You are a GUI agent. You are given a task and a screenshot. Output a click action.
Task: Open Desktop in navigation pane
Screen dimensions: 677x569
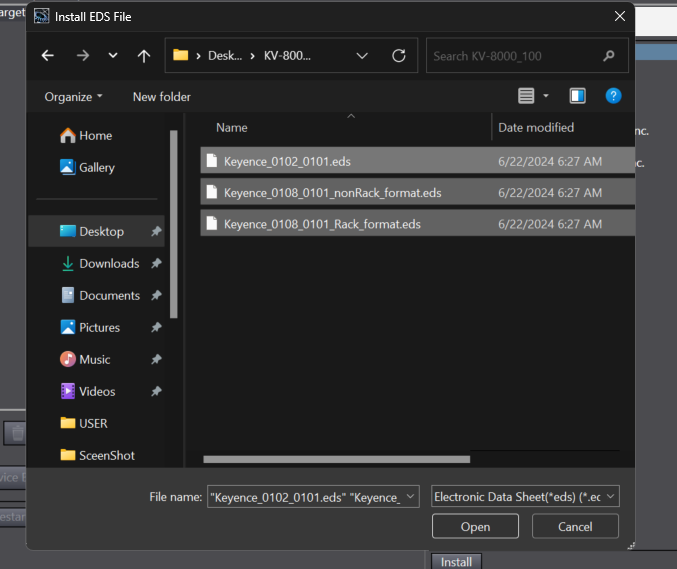[96, 231]
